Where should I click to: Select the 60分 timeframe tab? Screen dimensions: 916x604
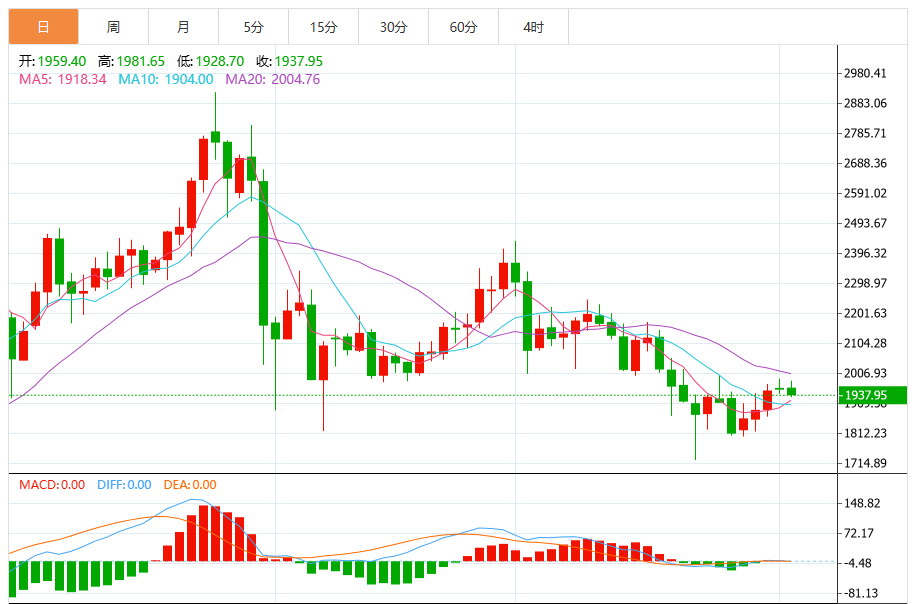(464, 27)
